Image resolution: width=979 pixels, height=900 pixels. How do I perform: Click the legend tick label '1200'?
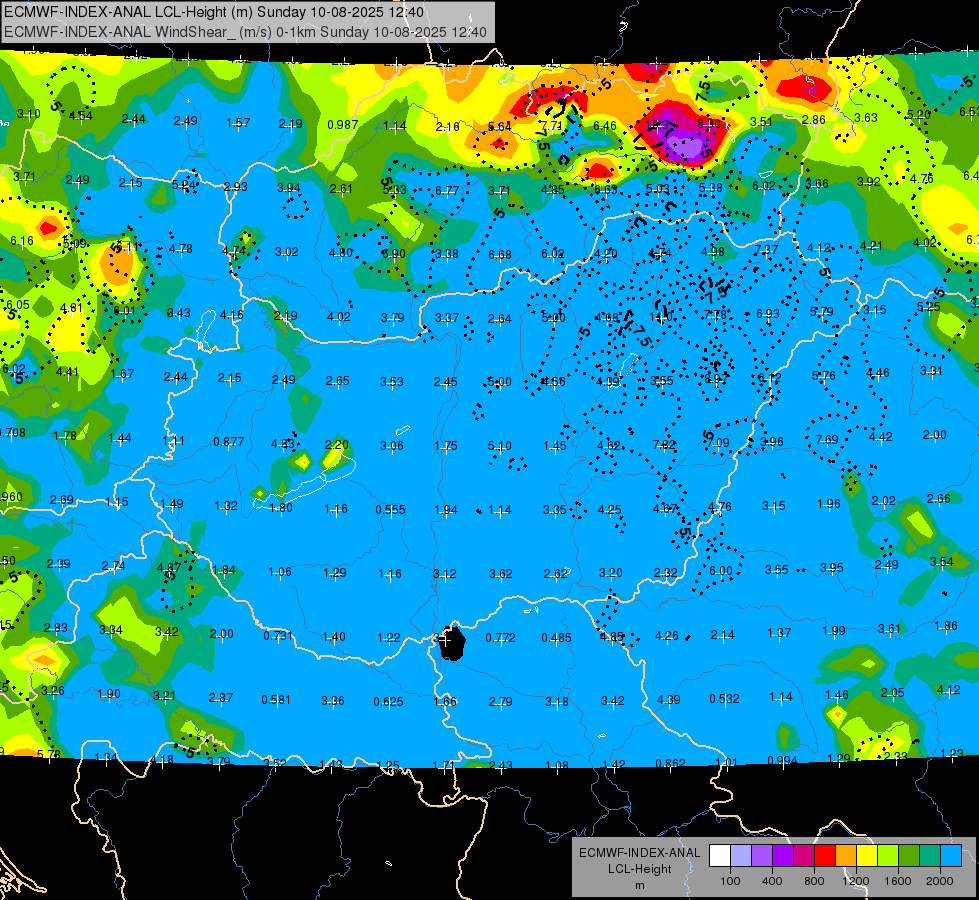855,881
